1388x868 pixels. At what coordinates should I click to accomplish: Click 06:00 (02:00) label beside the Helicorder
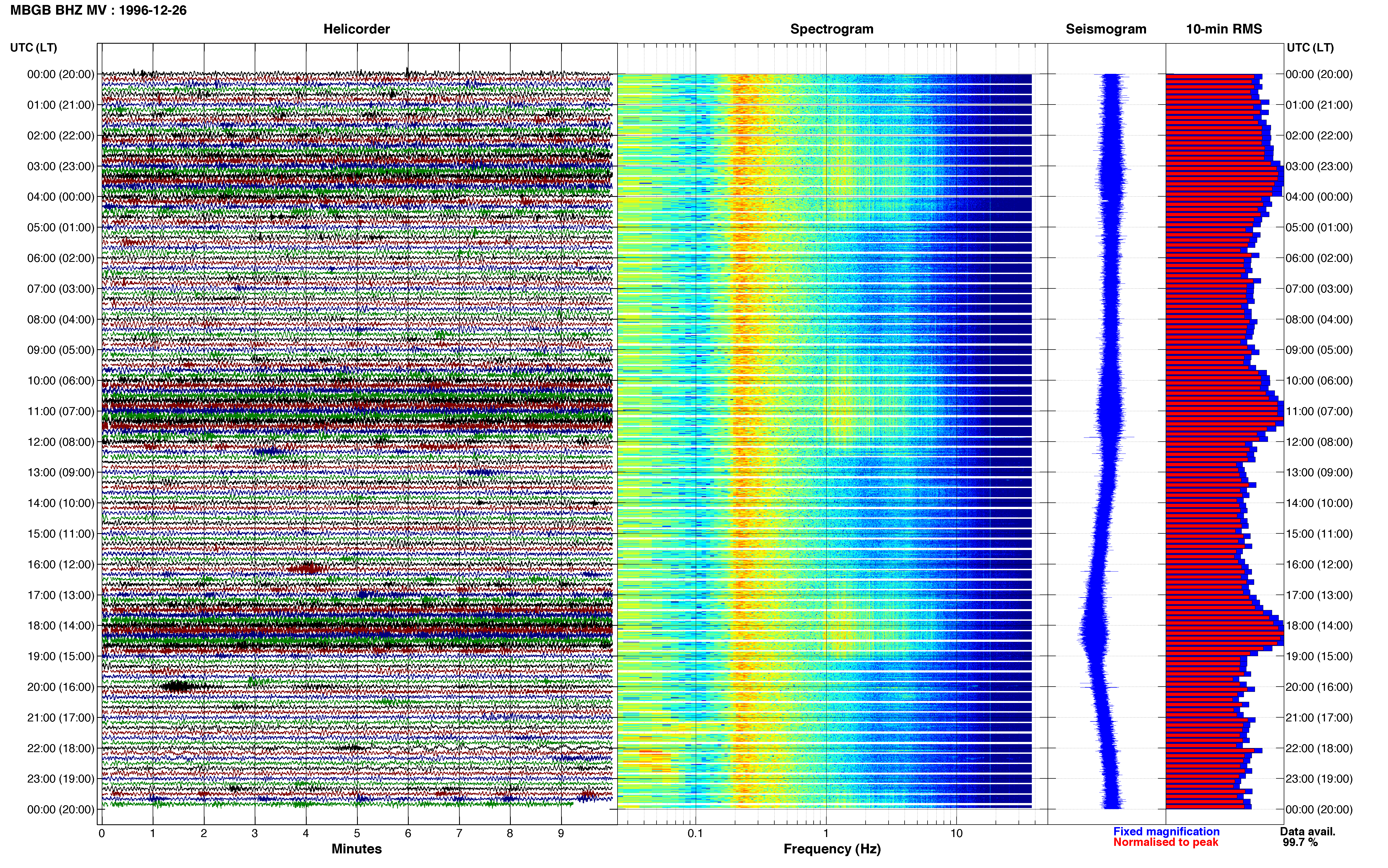coord(61,258)
